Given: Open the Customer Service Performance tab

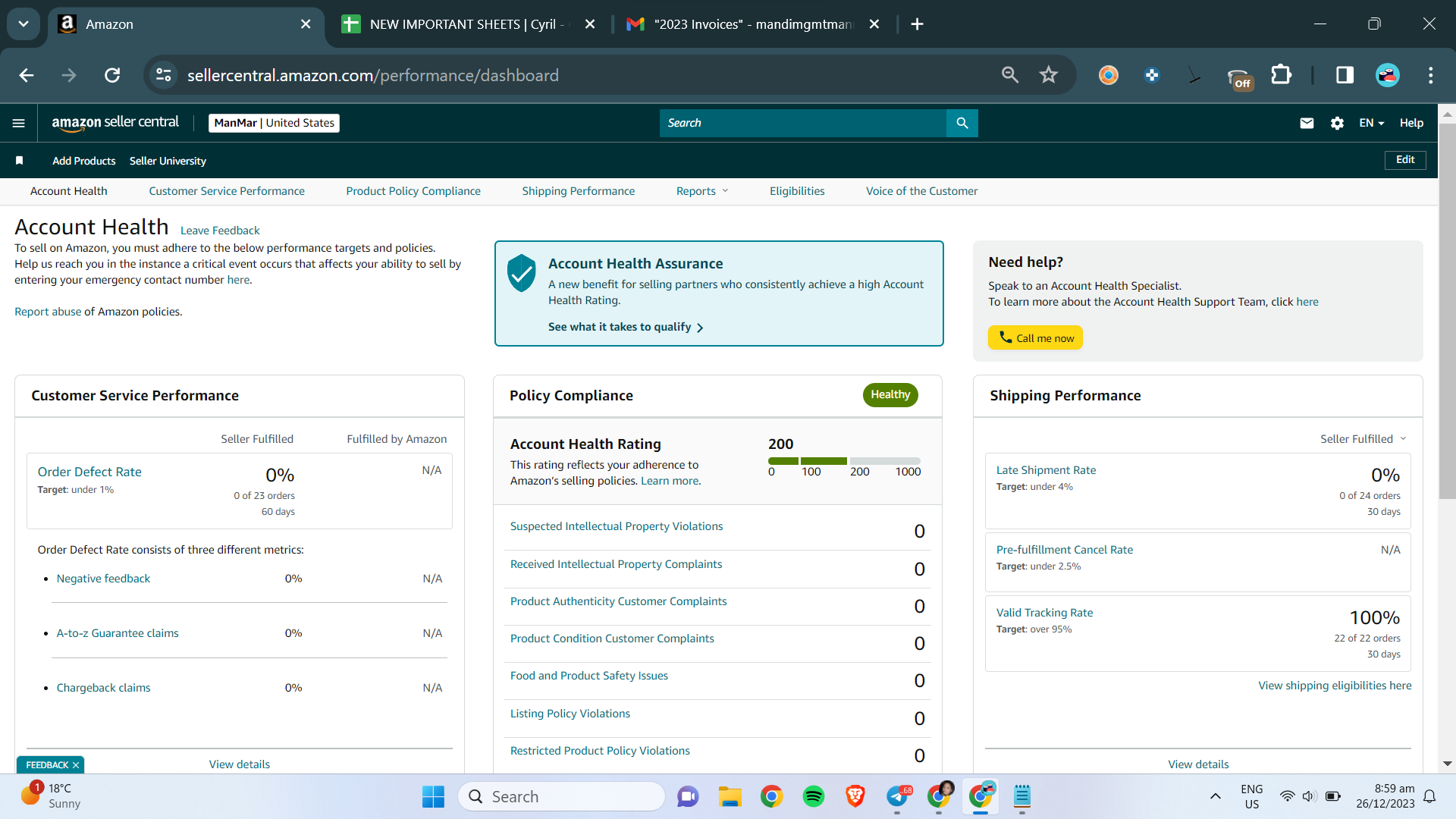Looking at the screenshot, I should click(x=227, y=191).
